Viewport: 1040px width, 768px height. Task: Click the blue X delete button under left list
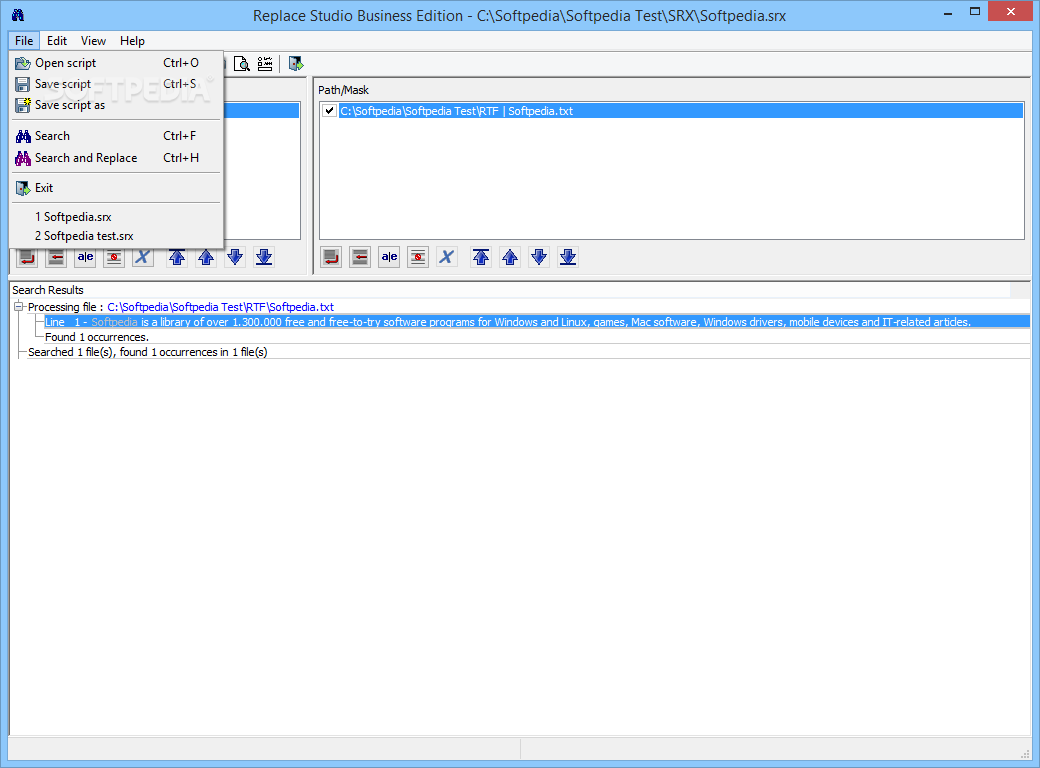[x=143, y=257]
